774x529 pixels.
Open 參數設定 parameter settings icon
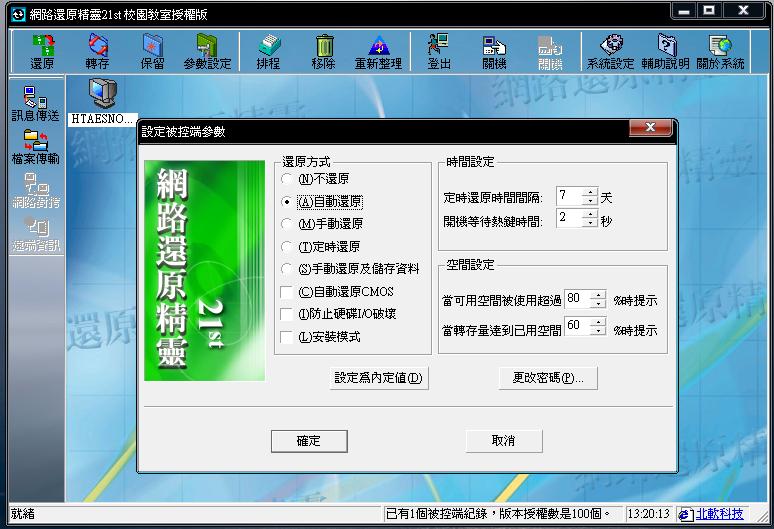point(206,51)
